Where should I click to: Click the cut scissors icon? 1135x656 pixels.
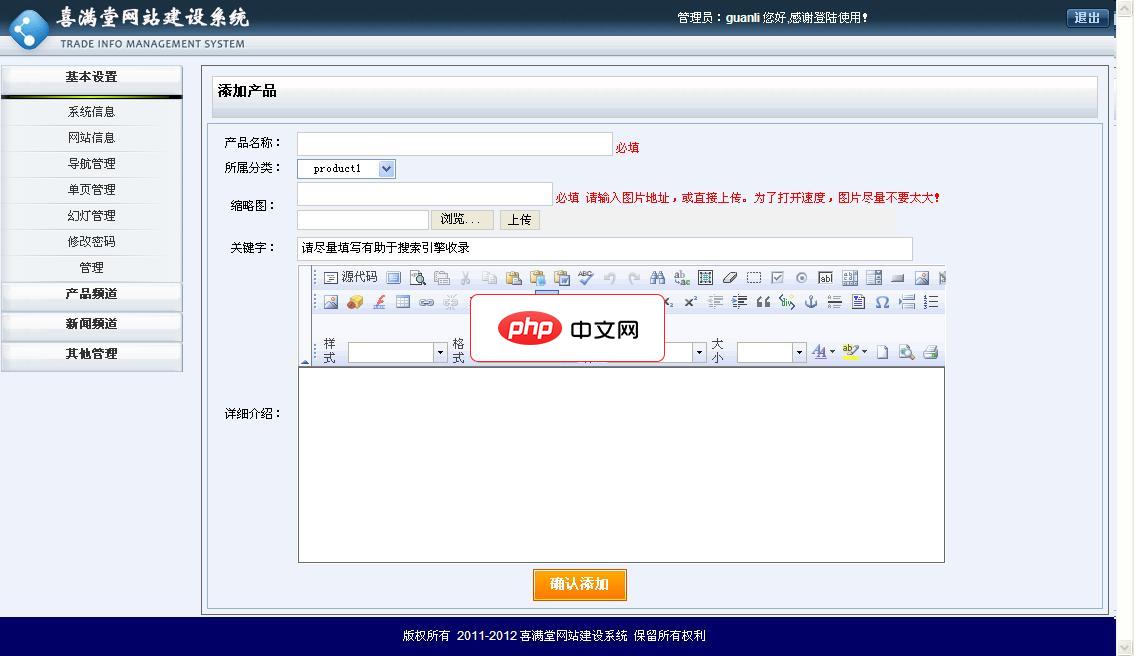point(465,277)
